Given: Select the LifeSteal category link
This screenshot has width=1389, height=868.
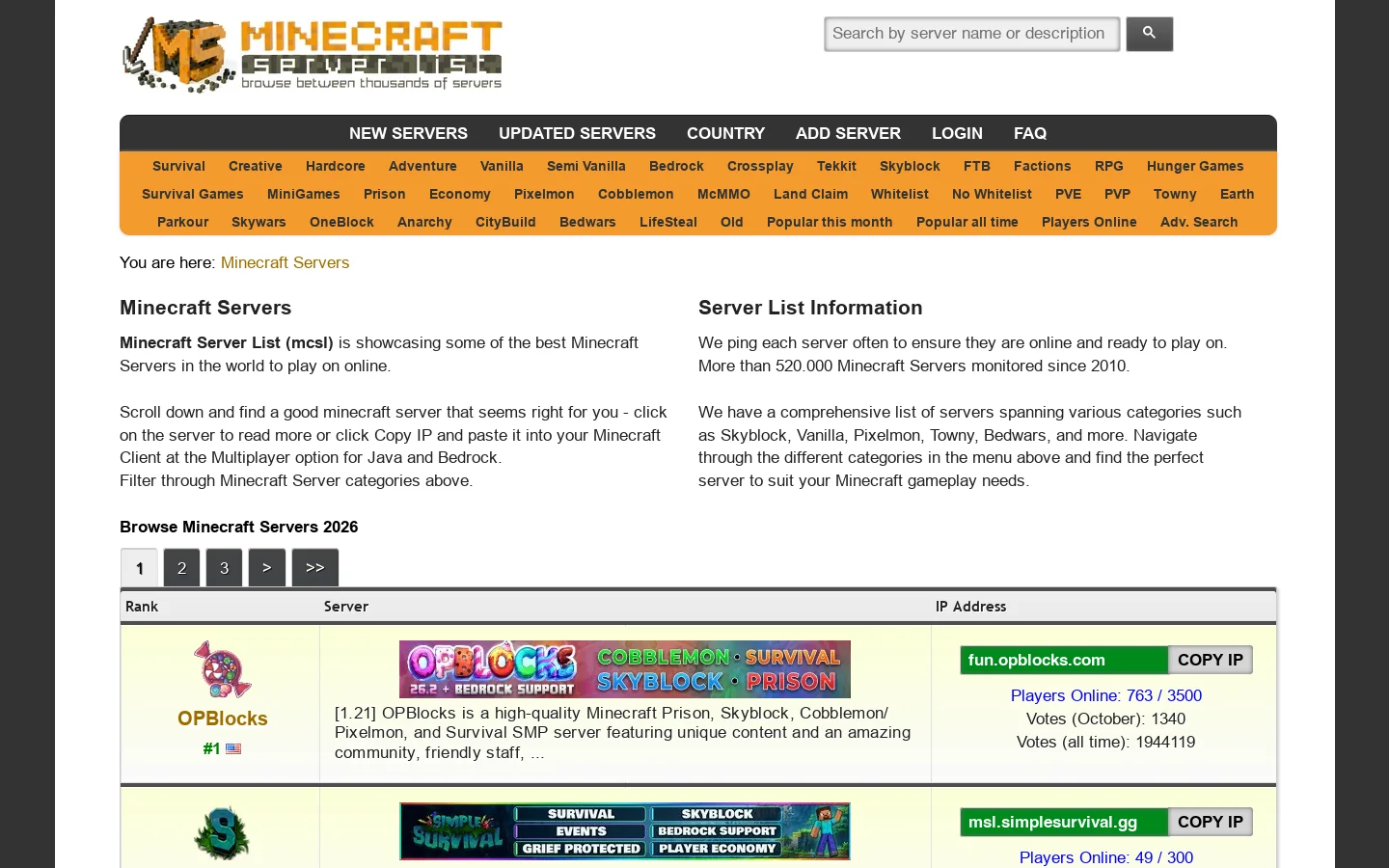Looking at the screenshot, I should point(668,222).
